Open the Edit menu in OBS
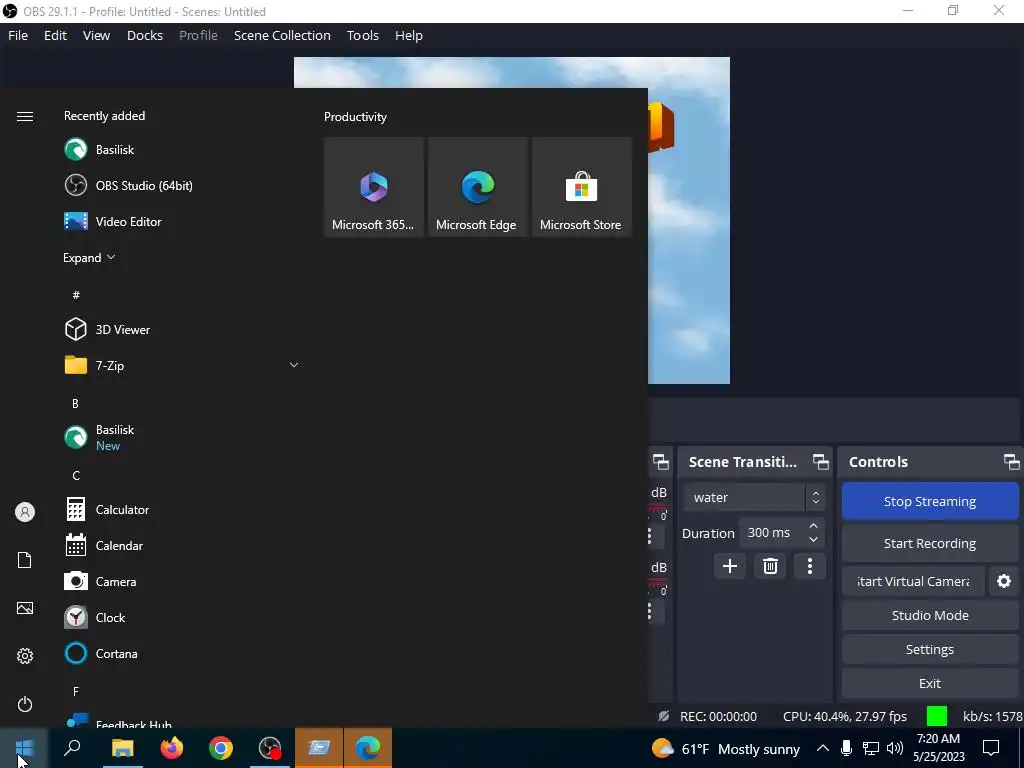Viewport: 1024px width, 768px height. [56, 35]
